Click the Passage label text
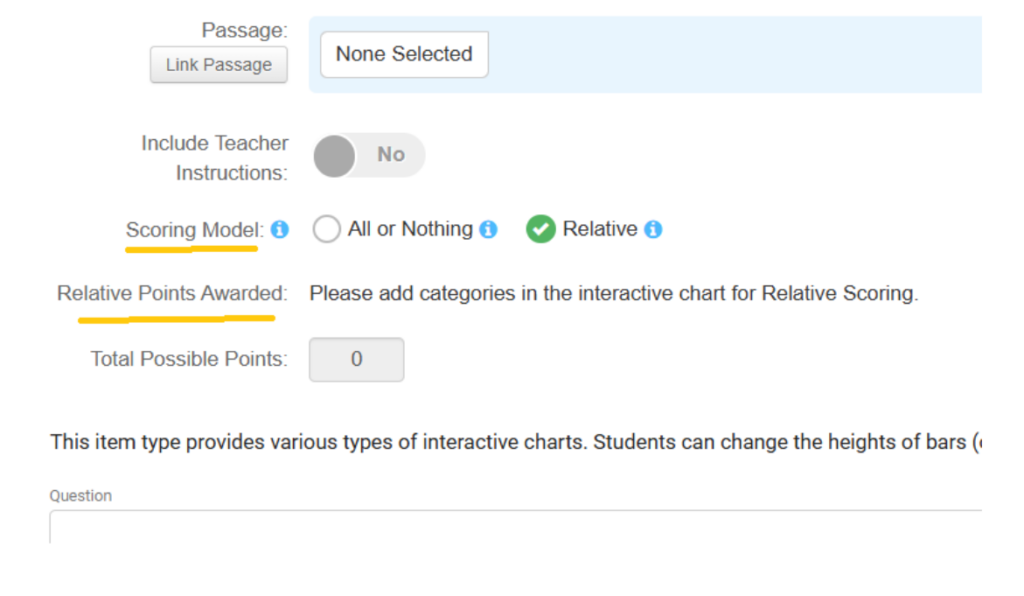 [x=244, y=31]
